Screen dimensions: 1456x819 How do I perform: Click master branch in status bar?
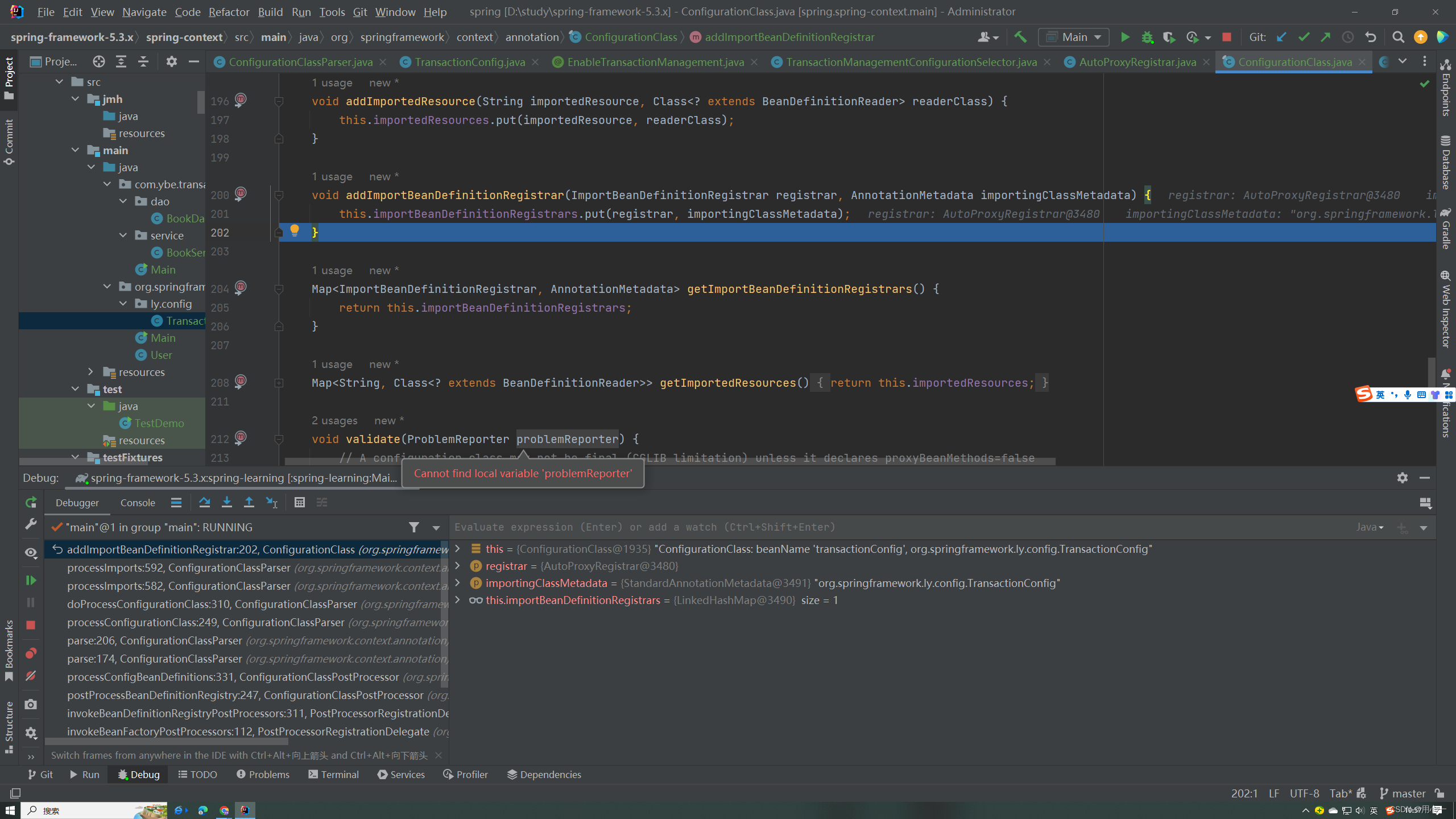click(x=1403, y=793)
